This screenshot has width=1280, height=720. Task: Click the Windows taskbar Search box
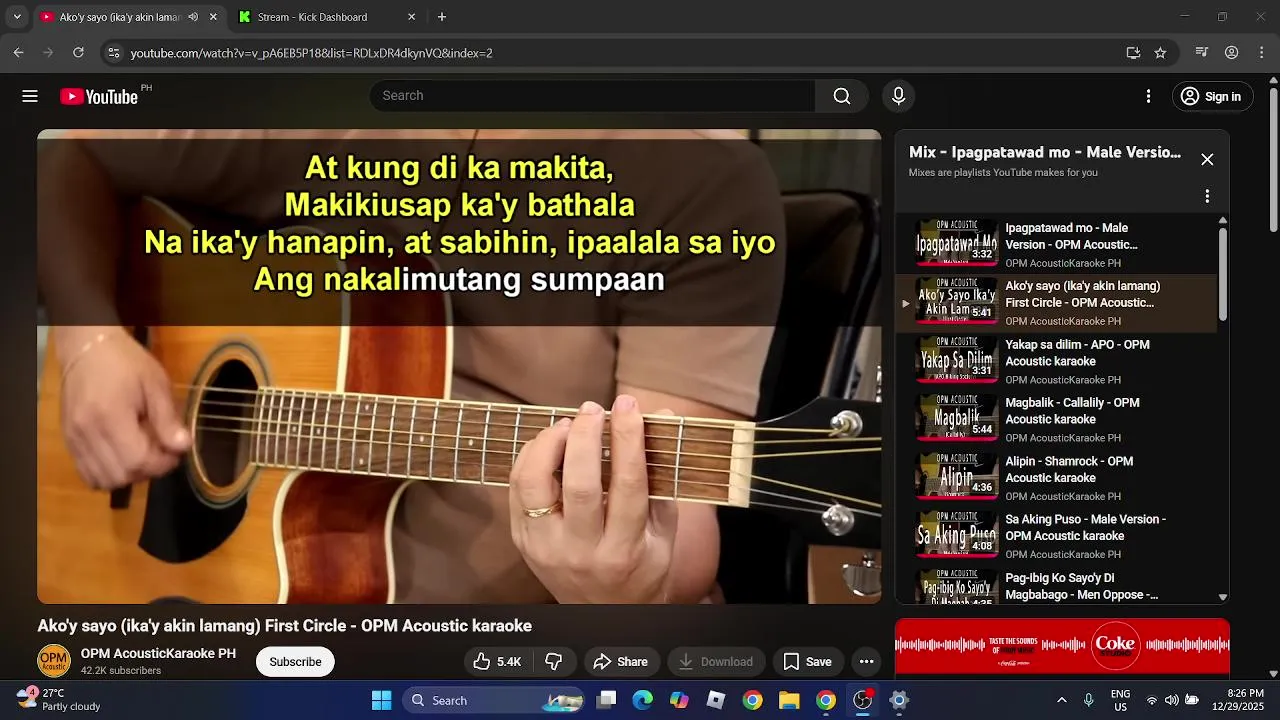click(x=493, y=700)
